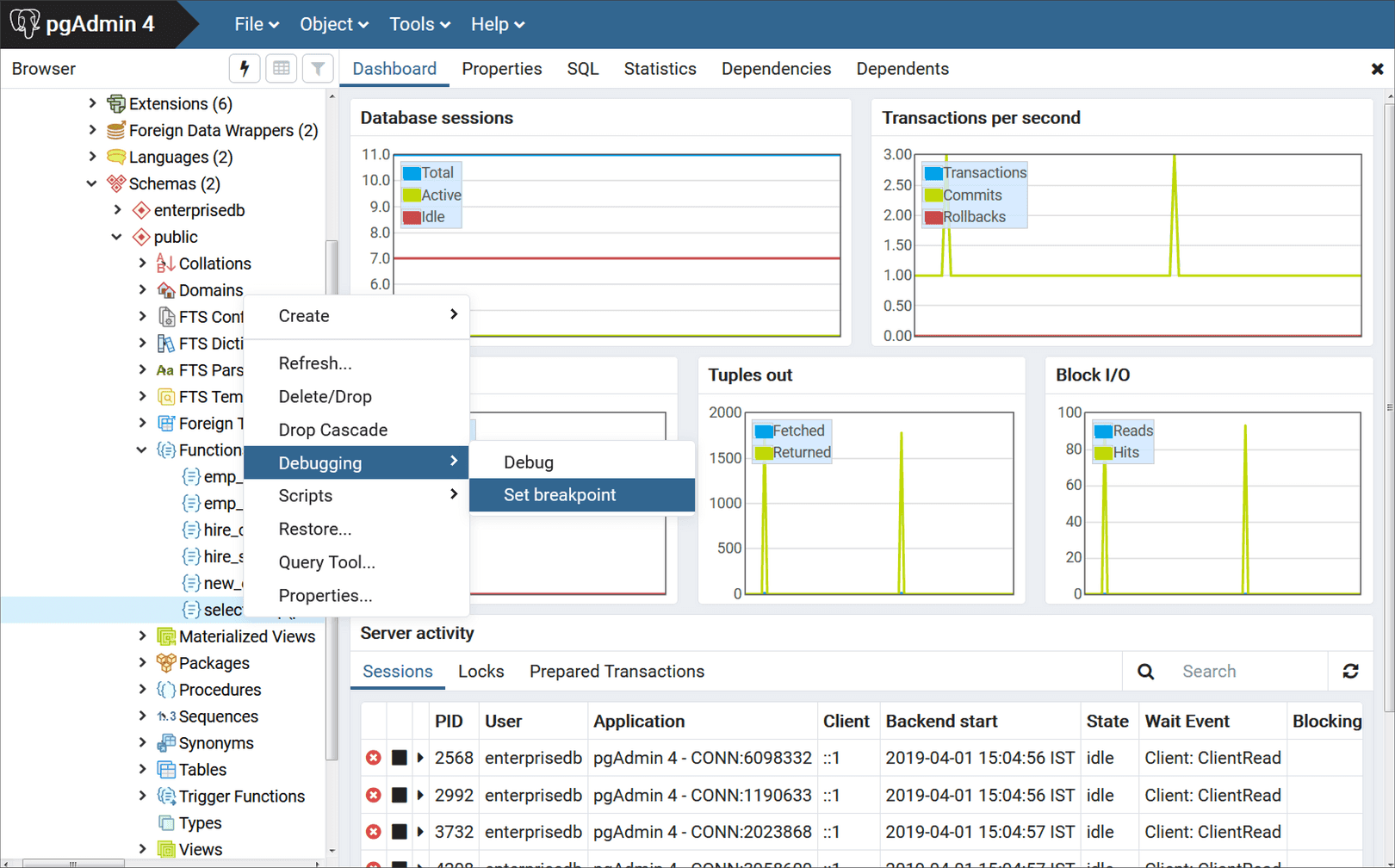This screenshot has width=1395, height=868.
Task: Expand details arrow for session PID 3732
Action: [419, 832]
